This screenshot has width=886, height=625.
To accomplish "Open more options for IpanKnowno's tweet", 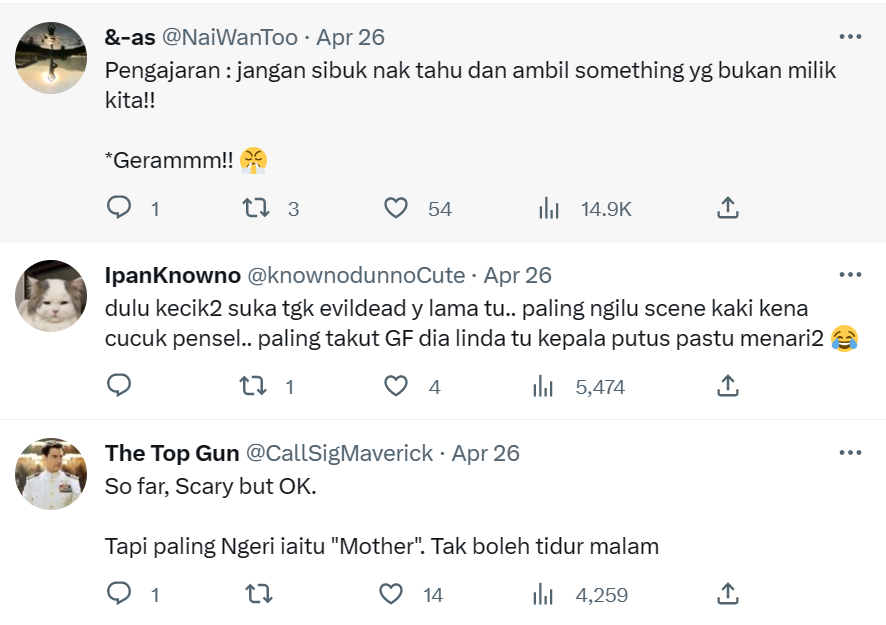I will pyautogui.click(x=850, y=275).
